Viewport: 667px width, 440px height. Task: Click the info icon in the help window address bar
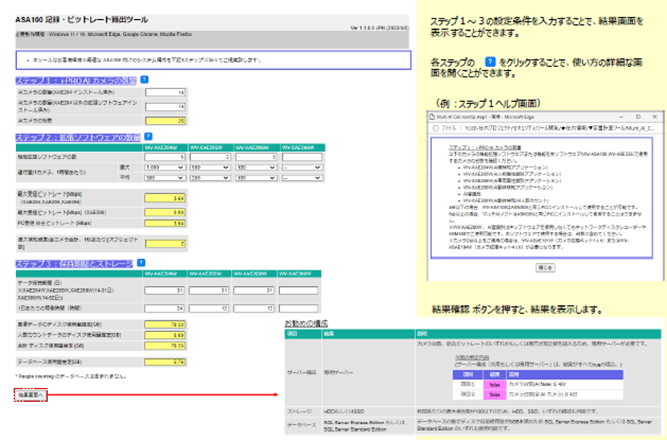(x=435, y=128)
